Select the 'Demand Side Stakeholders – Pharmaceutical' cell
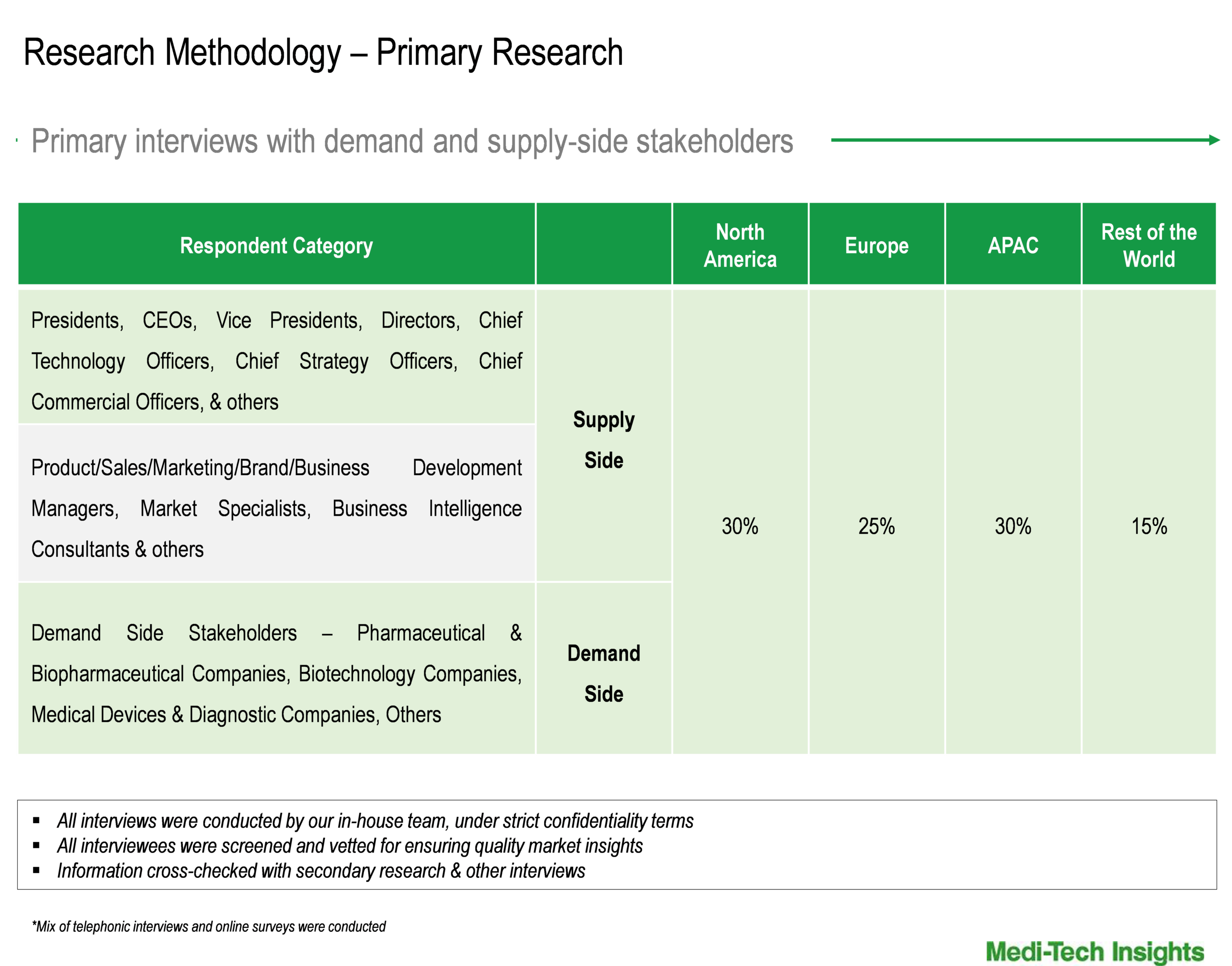Viewport: 1232px width, 966px height. [x=277, y=669]
